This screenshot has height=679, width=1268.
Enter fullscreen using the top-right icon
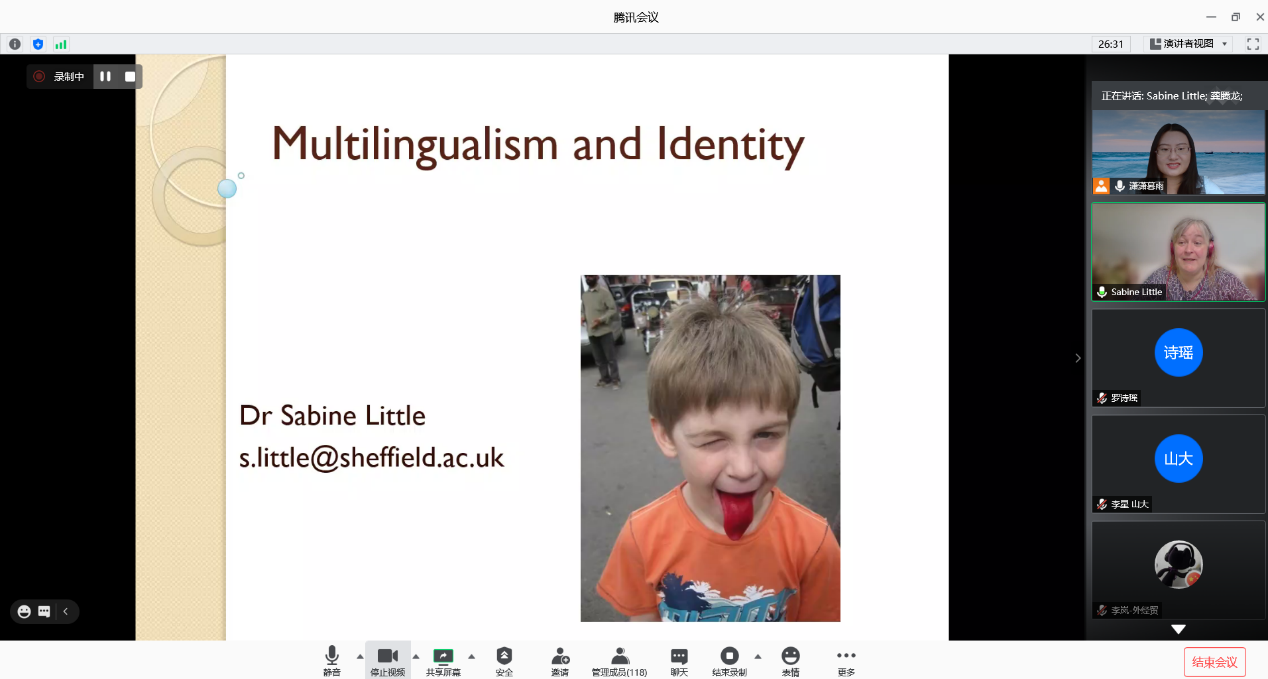pyautogui.click(x=1252, y=44)
